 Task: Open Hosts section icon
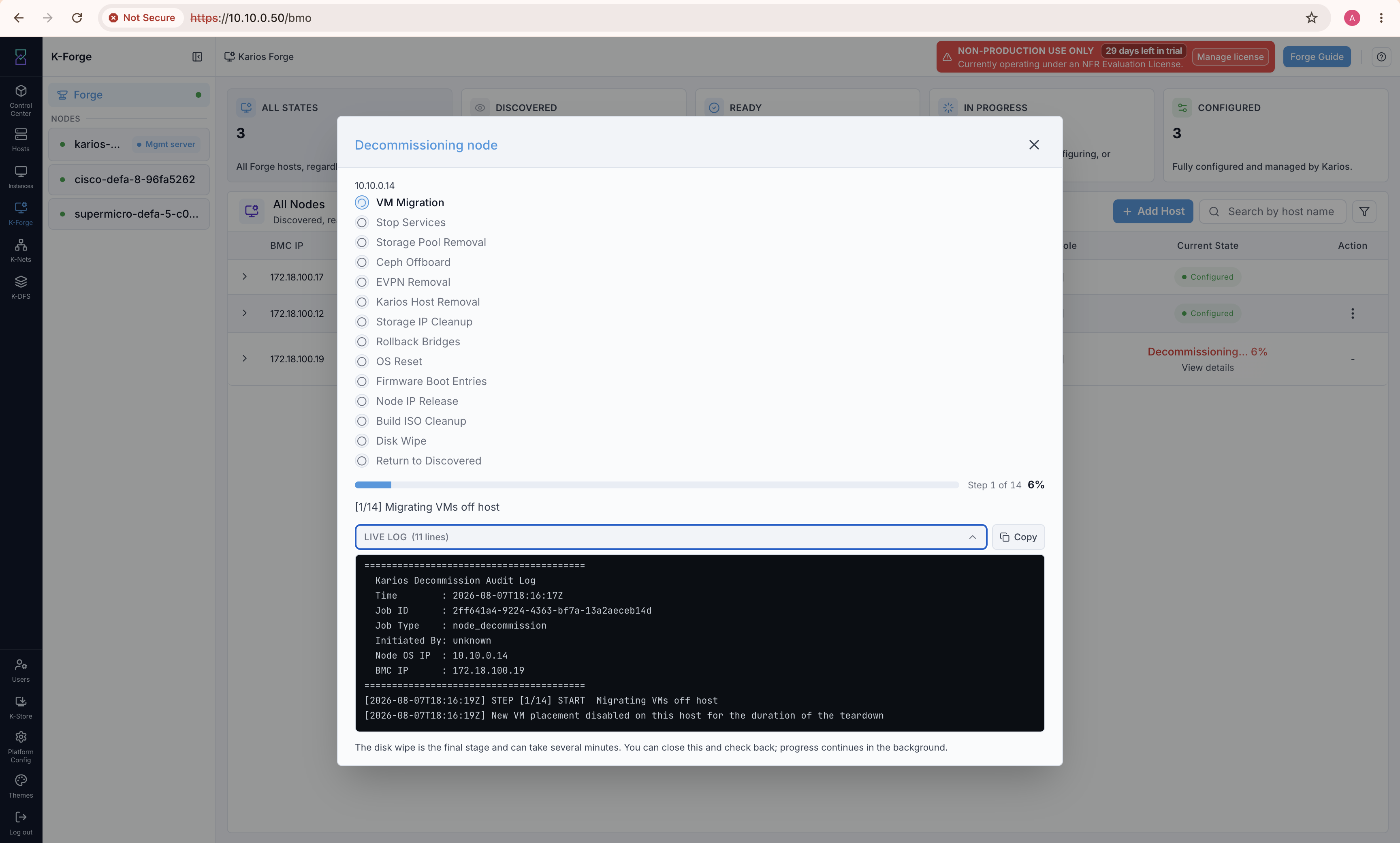pyautogui.click(x=21, y=140)
